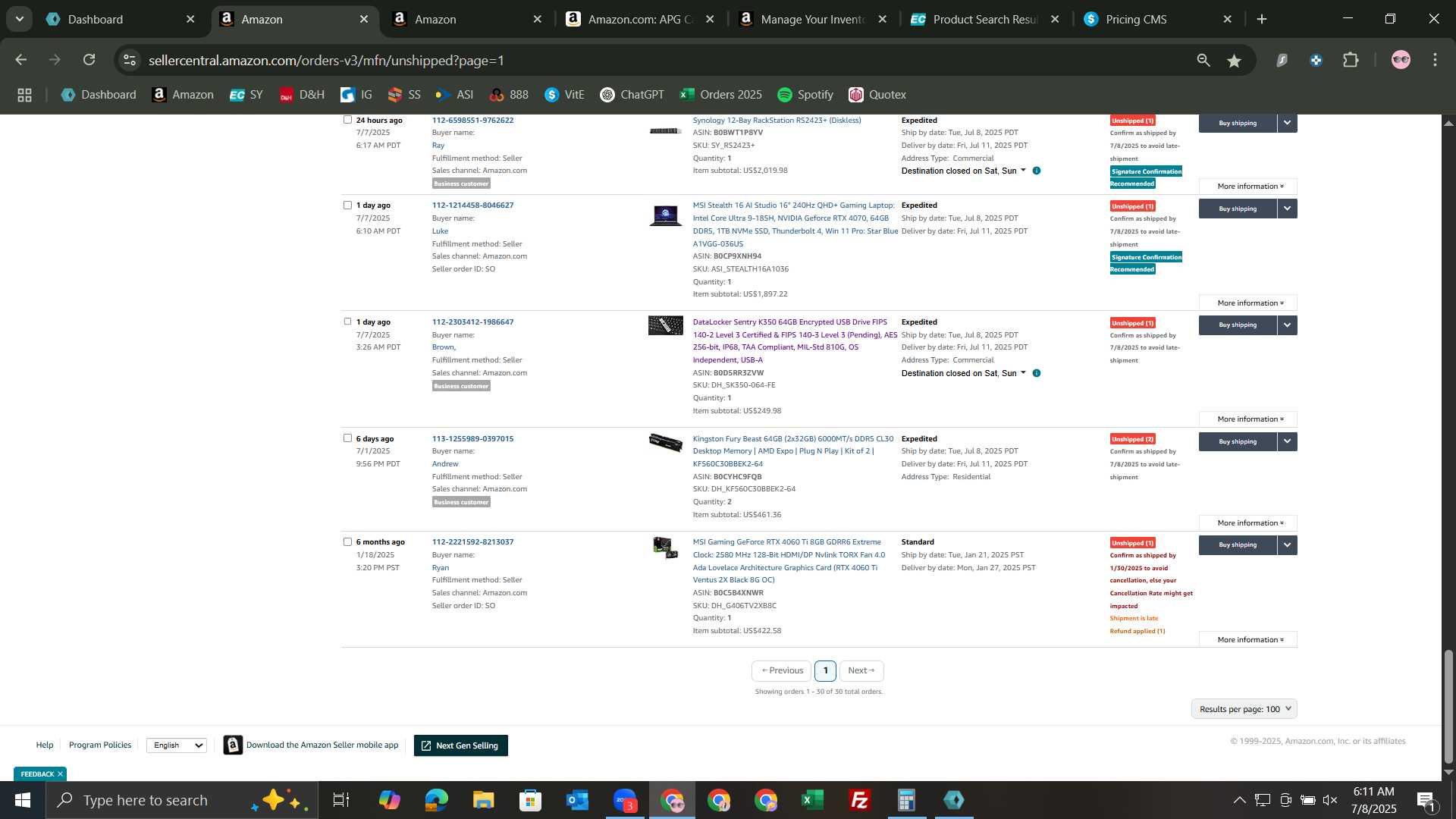This screenshot has height=819, width=1456.
Task: Open the site information icon in the address bar
Action: click(x=130, y=60)
